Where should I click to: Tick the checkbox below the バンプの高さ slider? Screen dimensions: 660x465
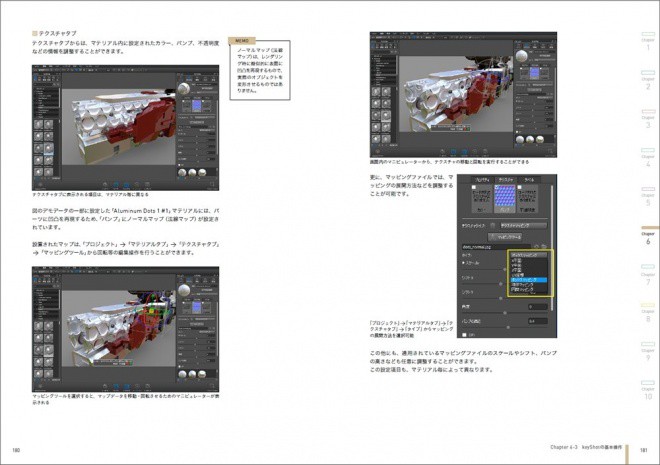click(x=464, y=335)
